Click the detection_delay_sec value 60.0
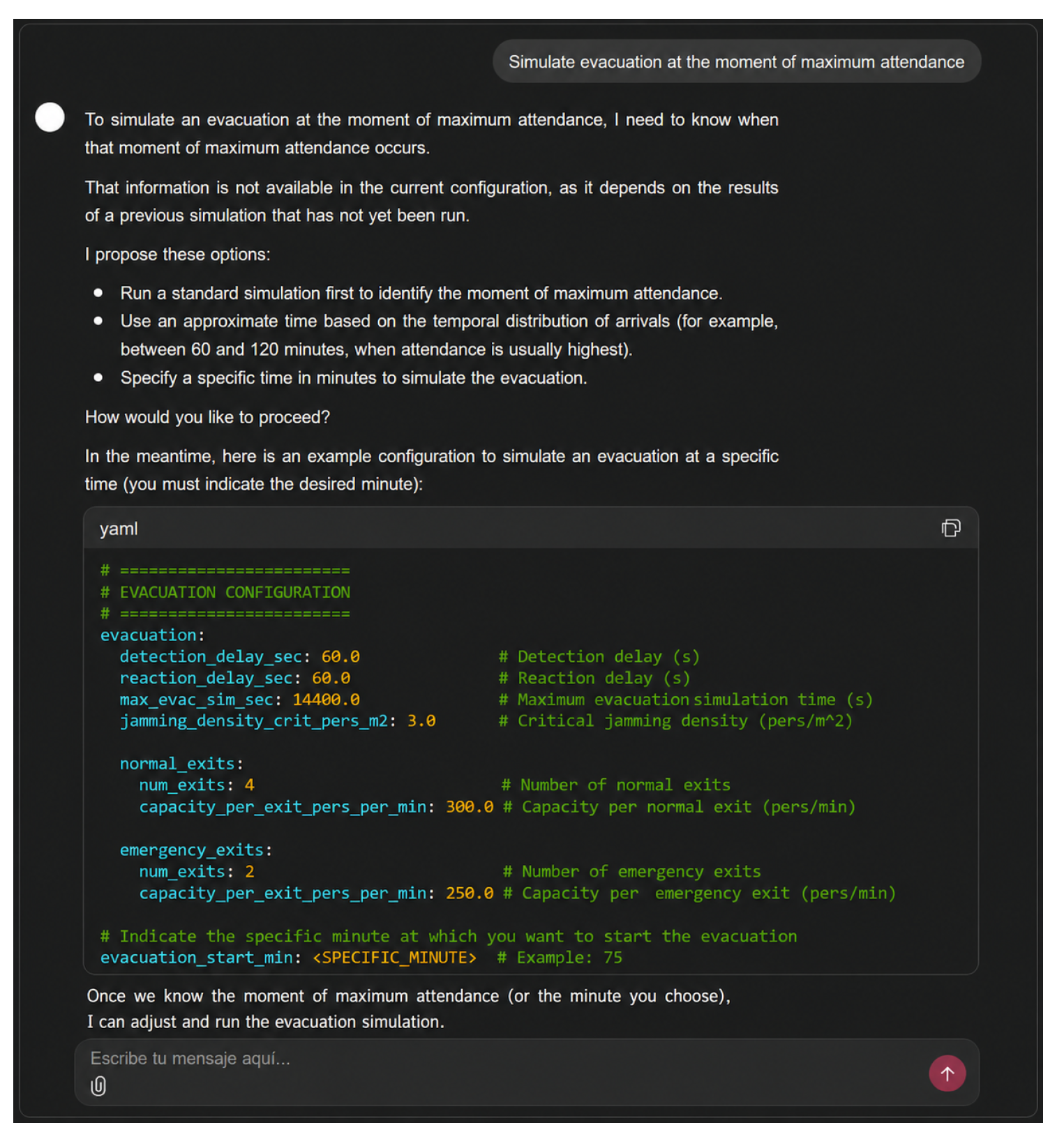The image size is (1064, 1139). tap(340, 657)
